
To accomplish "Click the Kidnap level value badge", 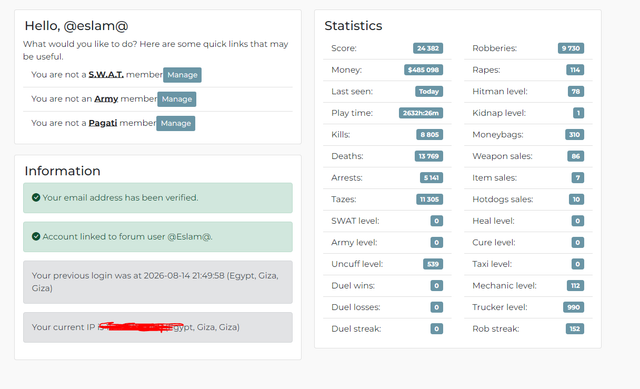I will (578, 113).
